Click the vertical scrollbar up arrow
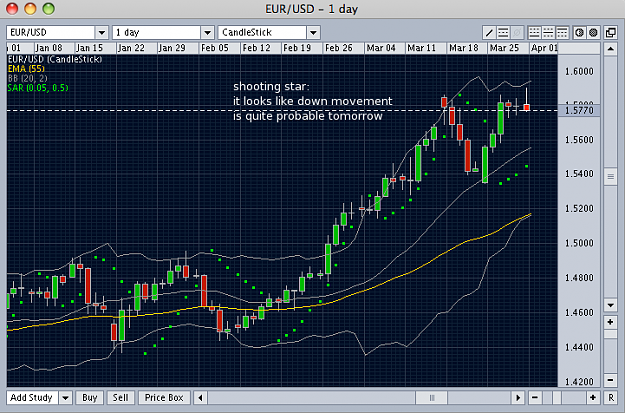 click(x=610, y=49)
